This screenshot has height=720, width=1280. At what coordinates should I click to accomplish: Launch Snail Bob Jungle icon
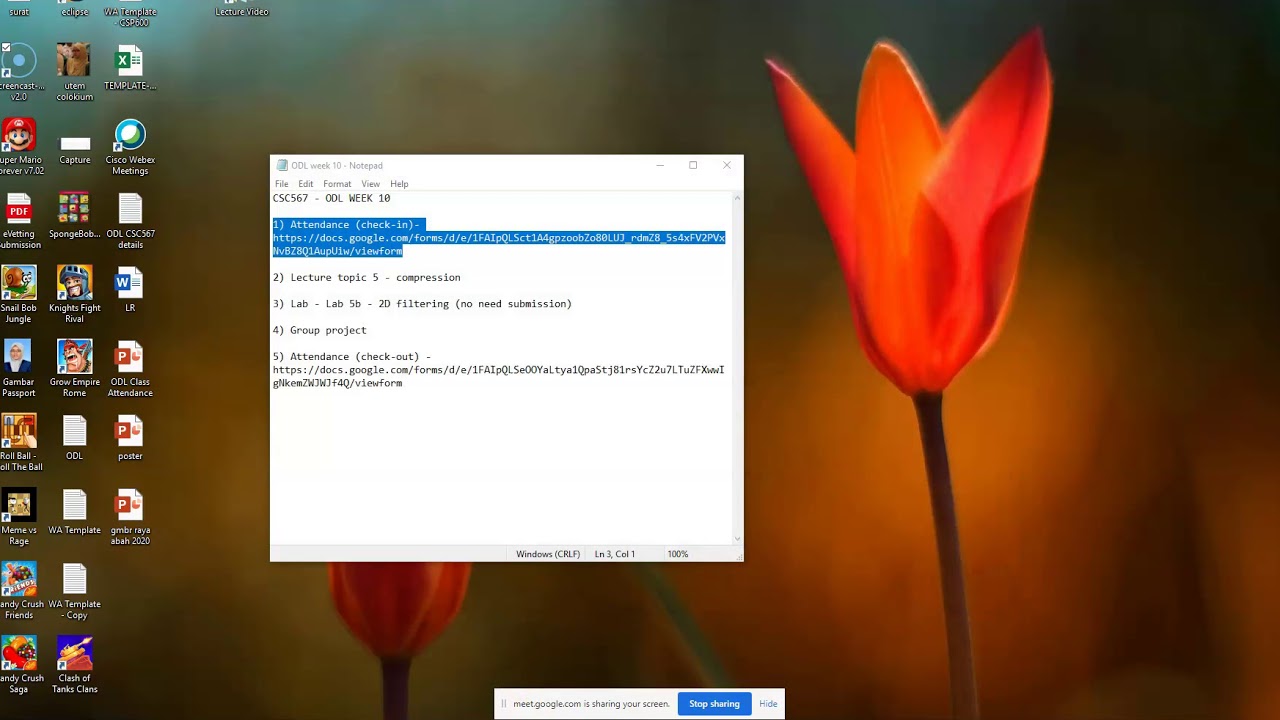[19, 295]
